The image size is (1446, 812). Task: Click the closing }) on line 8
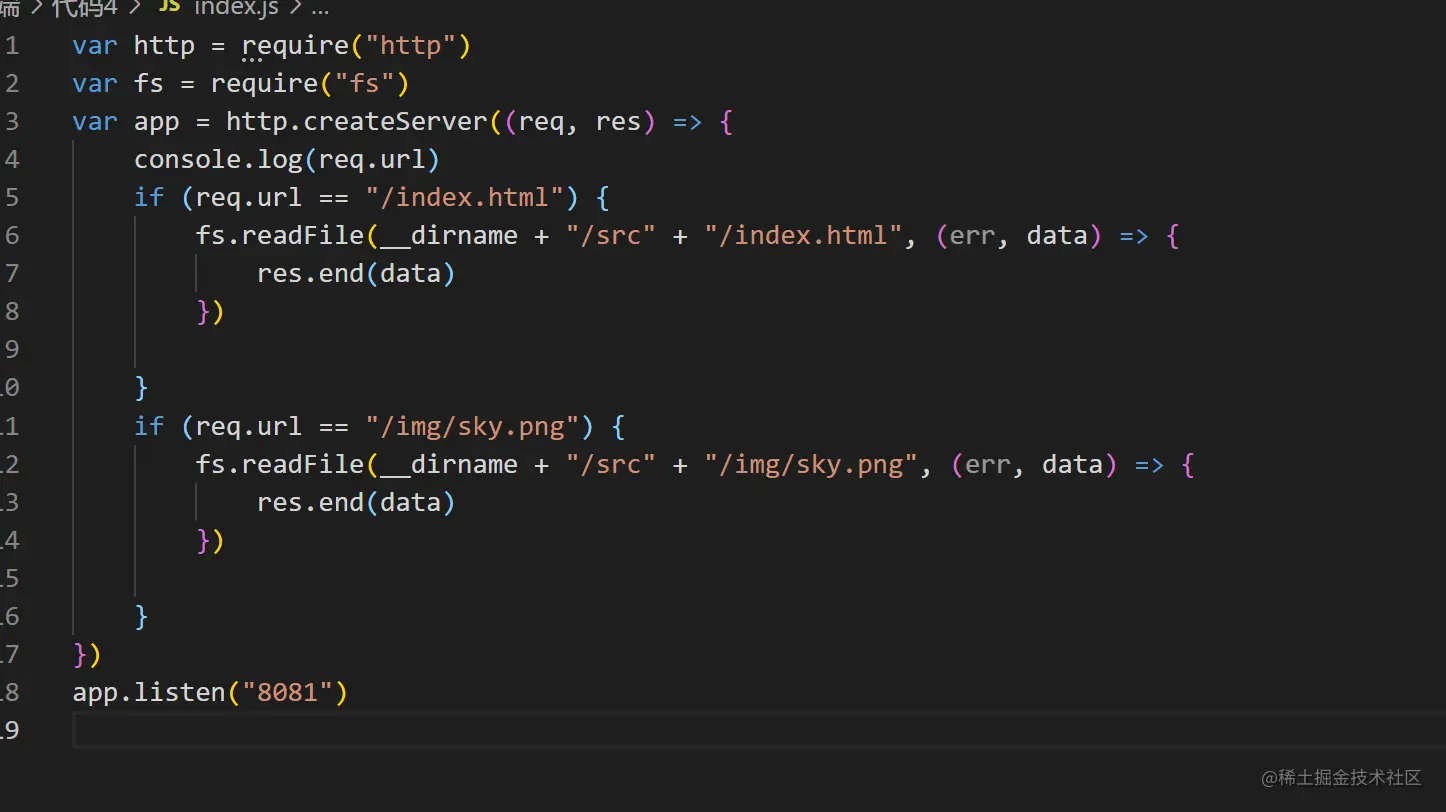pos(210,312)
